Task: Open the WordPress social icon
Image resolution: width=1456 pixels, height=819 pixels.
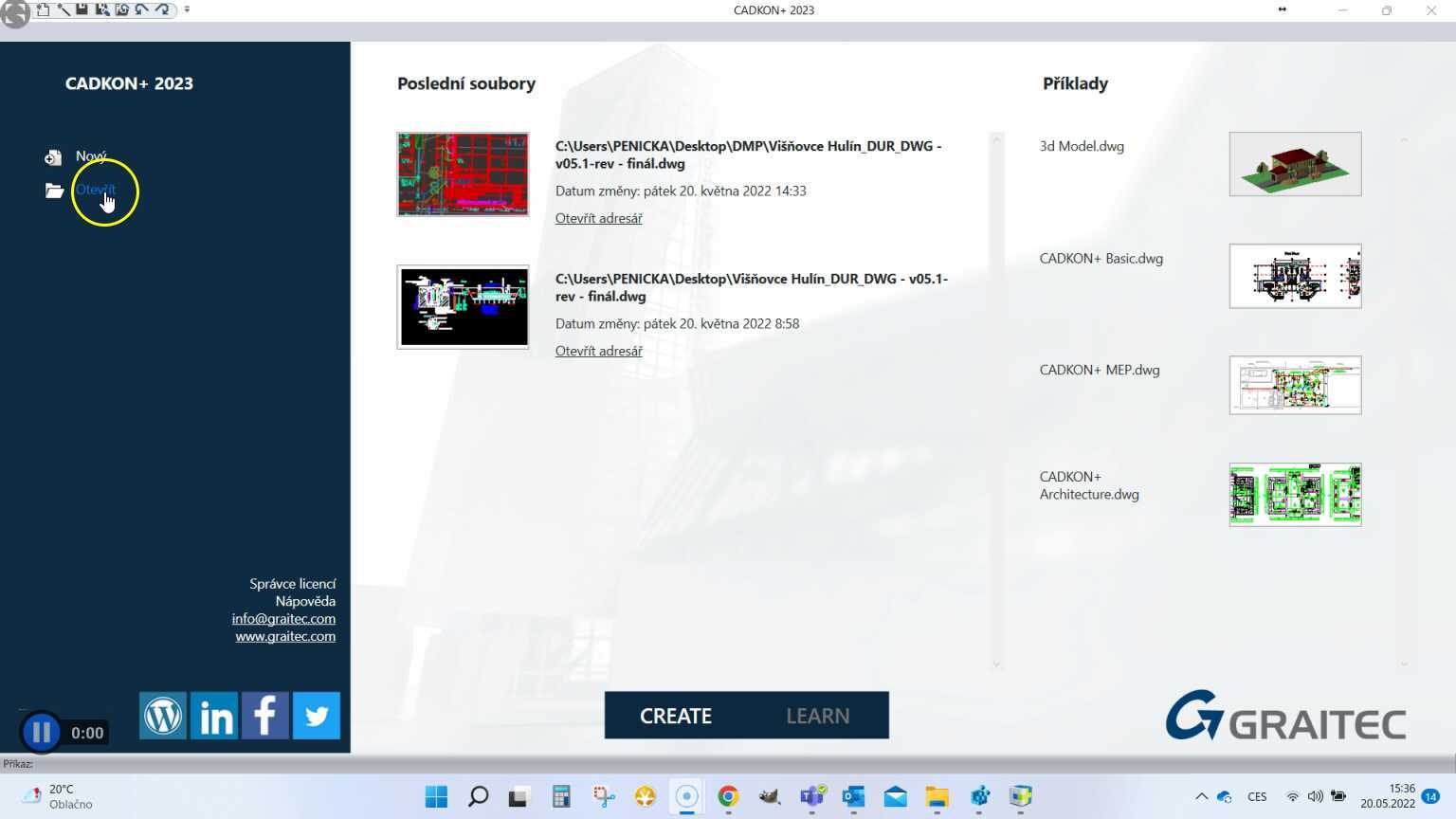Action: pyautogui.click(x=163, y=716)
